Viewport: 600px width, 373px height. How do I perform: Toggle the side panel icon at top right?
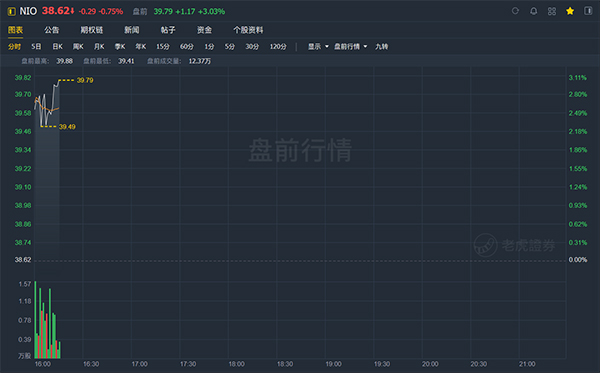click(588, 11)
